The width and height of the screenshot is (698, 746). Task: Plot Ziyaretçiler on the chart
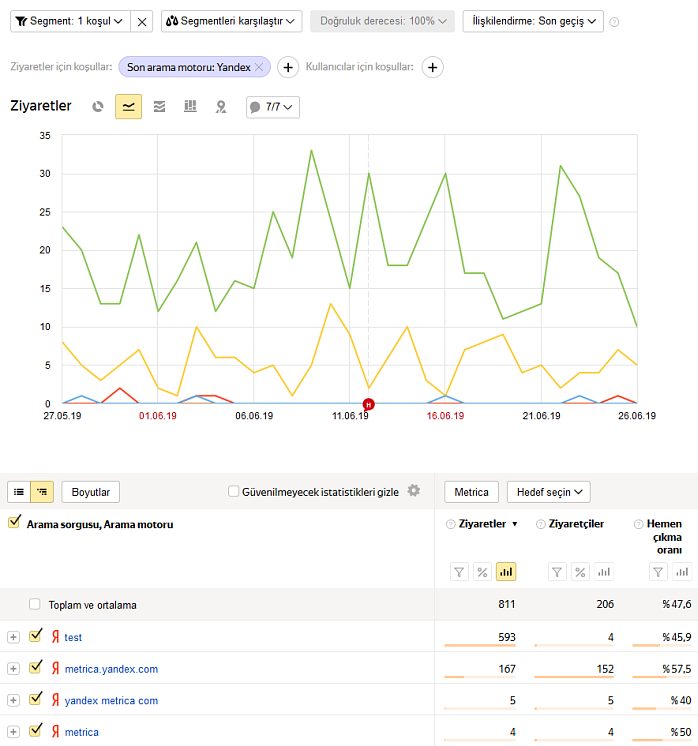point(604,572)
